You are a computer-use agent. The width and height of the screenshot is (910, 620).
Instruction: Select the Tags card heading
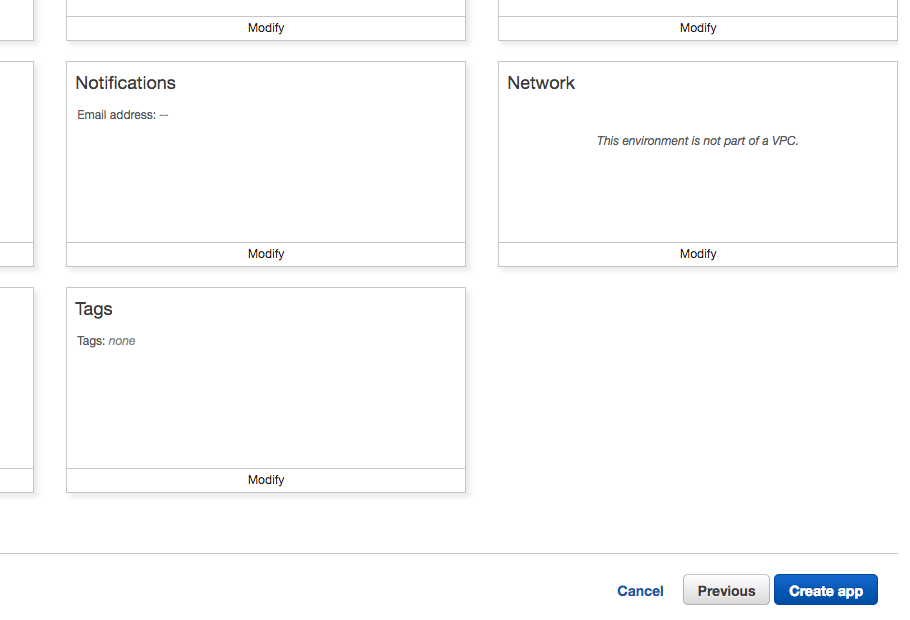click(x=93, y=309)
